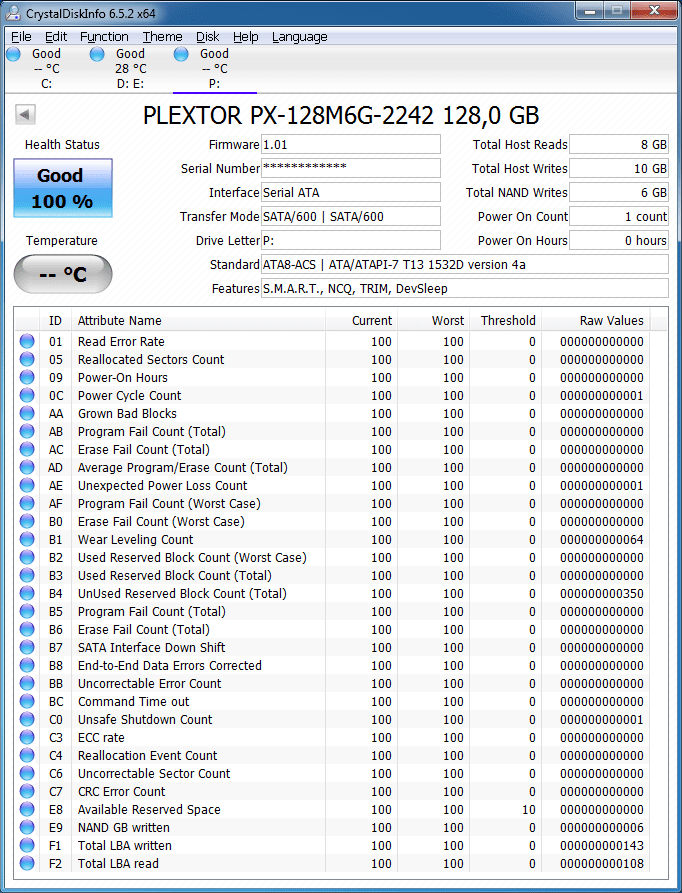Click the temperature display button
682x893 pixels.
(63, 274)
